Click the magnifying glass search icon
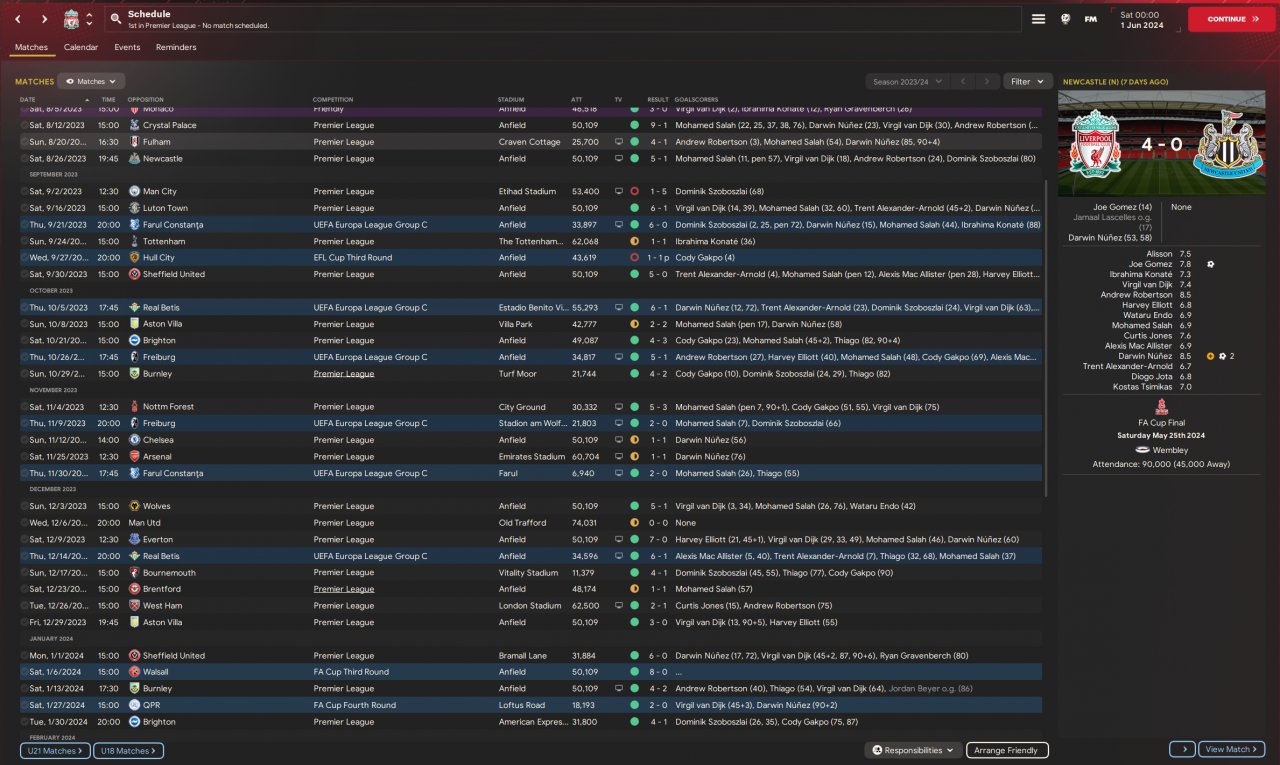Viewport: 1280px width, 765px height. click(115, 19)
